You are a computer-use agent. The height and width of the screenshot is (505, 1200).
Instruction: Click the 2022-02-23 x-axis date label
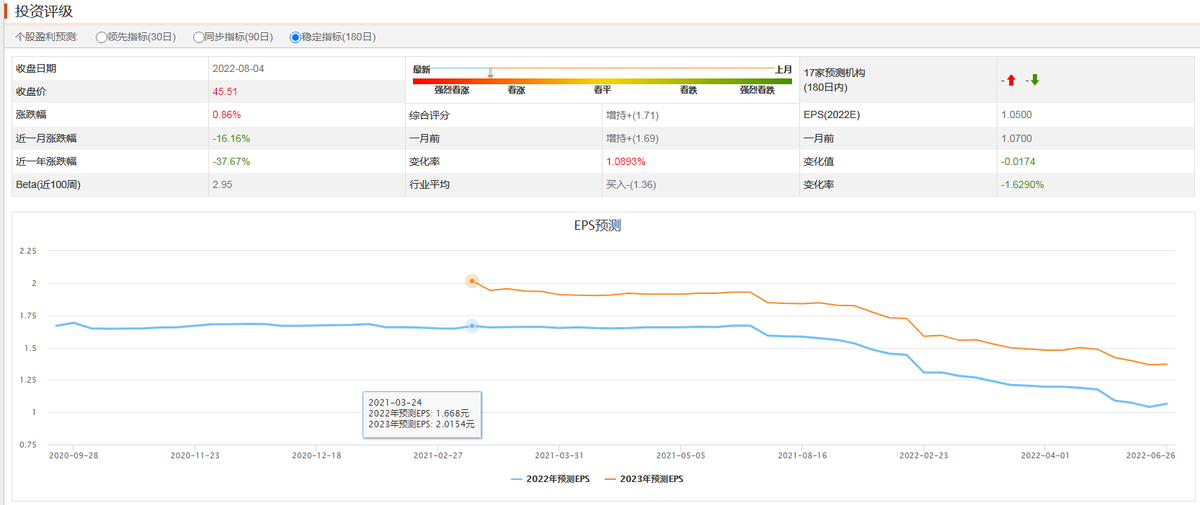coord(924,454)
